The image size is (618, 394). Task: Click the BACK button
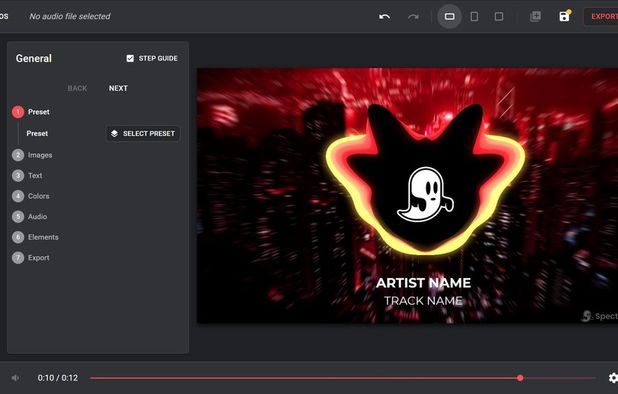[x=77, y=88]
